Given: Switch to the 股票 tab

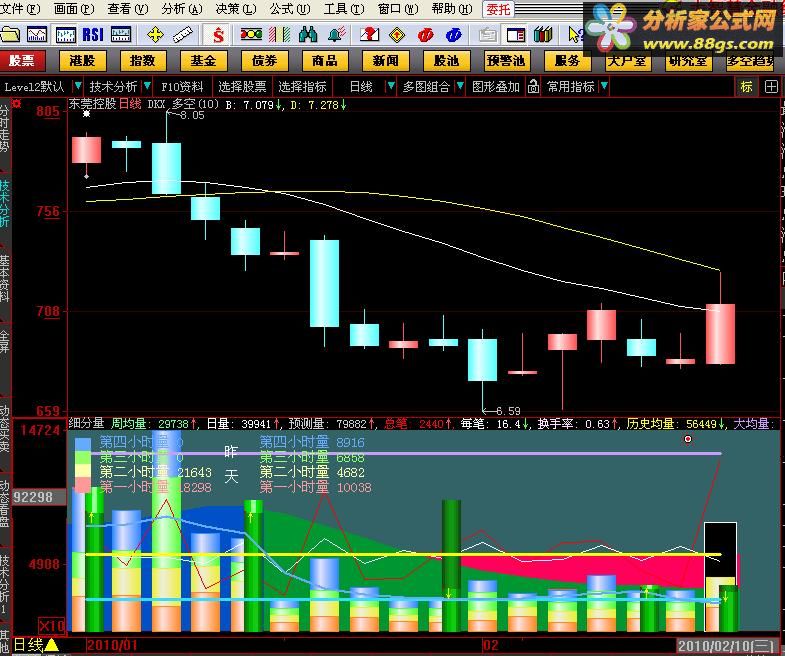Looking at the screenshot, I should [x=23, y=61].
